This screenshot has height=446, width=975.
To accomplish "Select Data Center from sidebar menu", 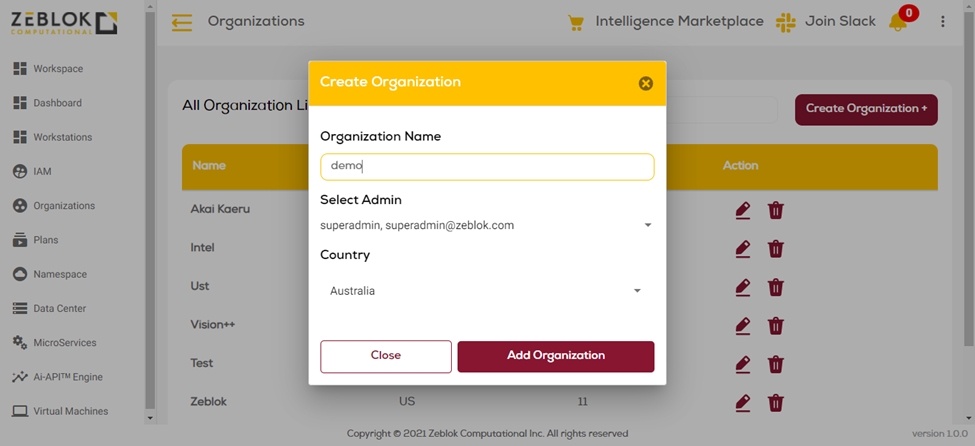I will (59, 309).
